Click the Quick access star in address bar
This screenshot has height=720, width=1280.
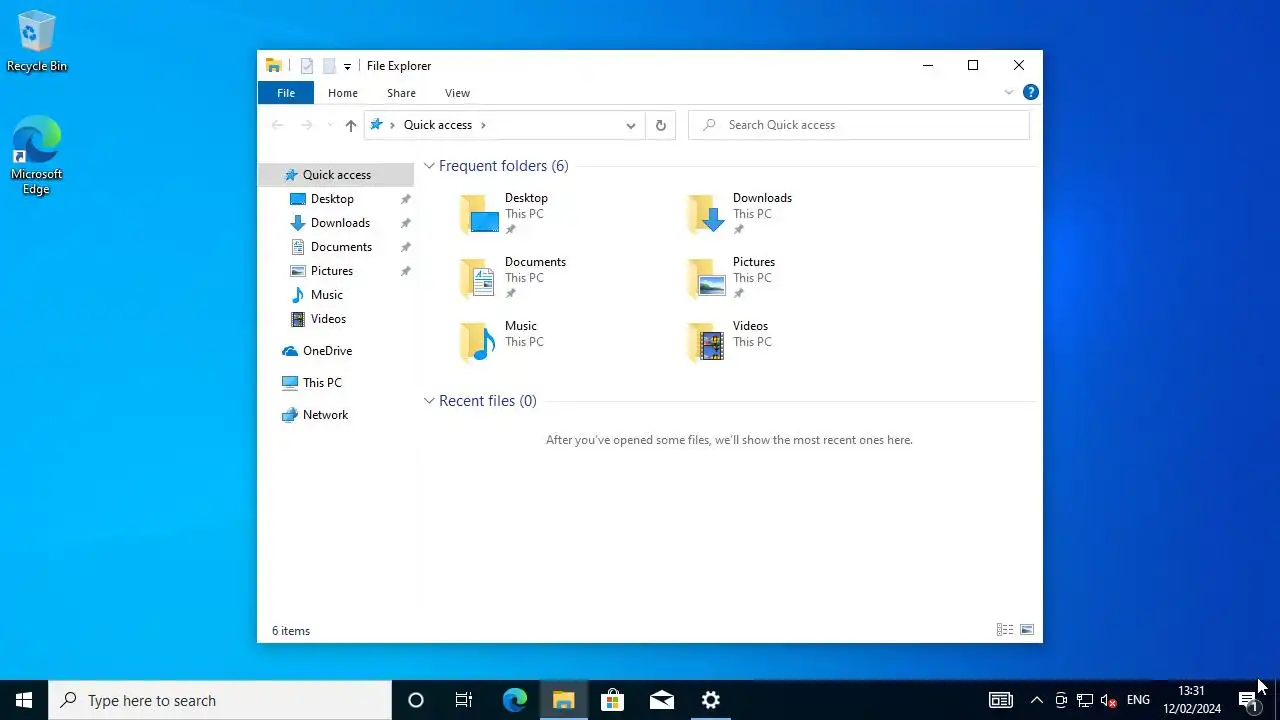[x=377, y=125]
